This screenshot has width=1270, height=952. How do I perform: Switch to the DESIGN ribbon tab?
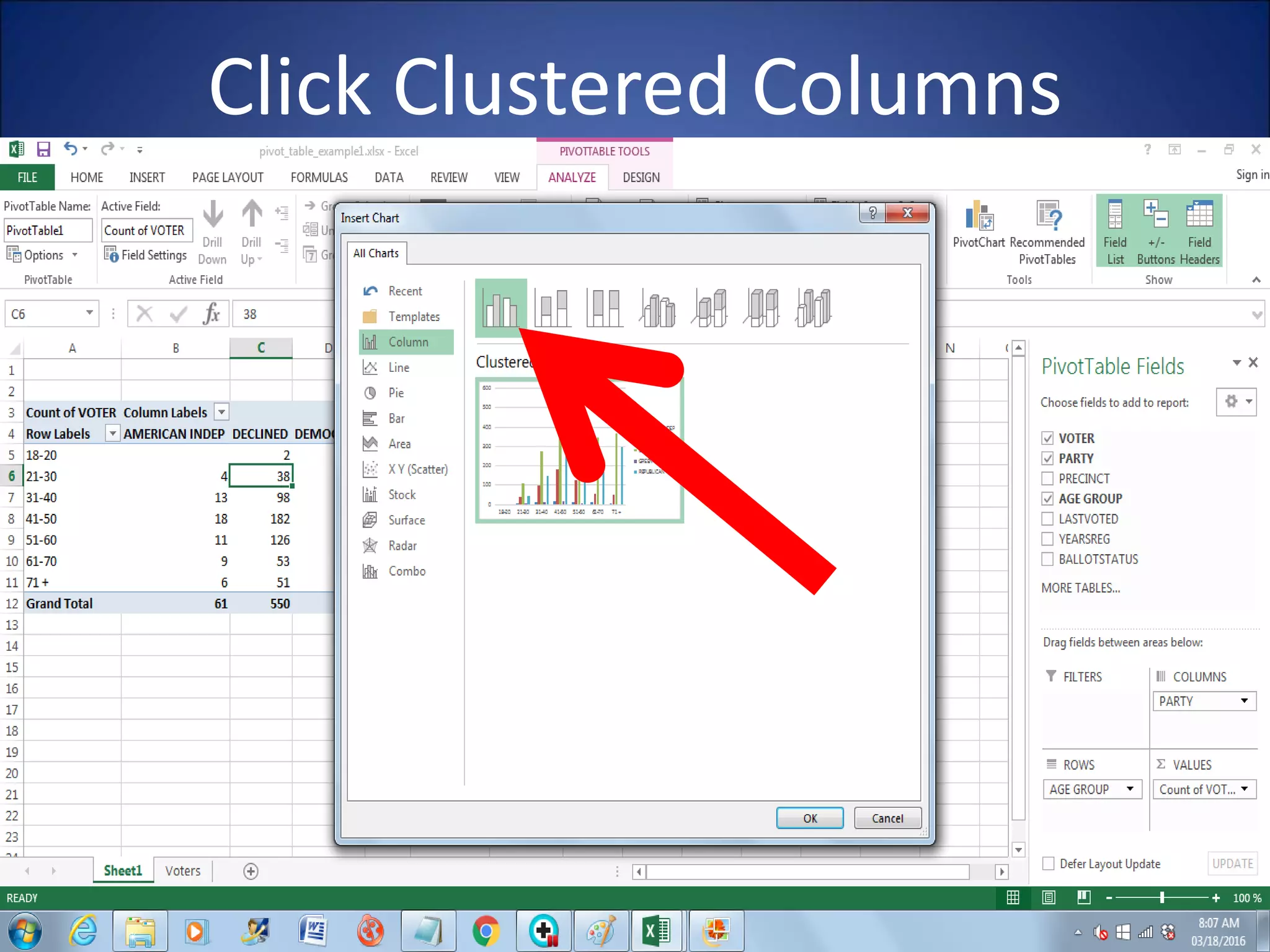(x=641, y=177)
